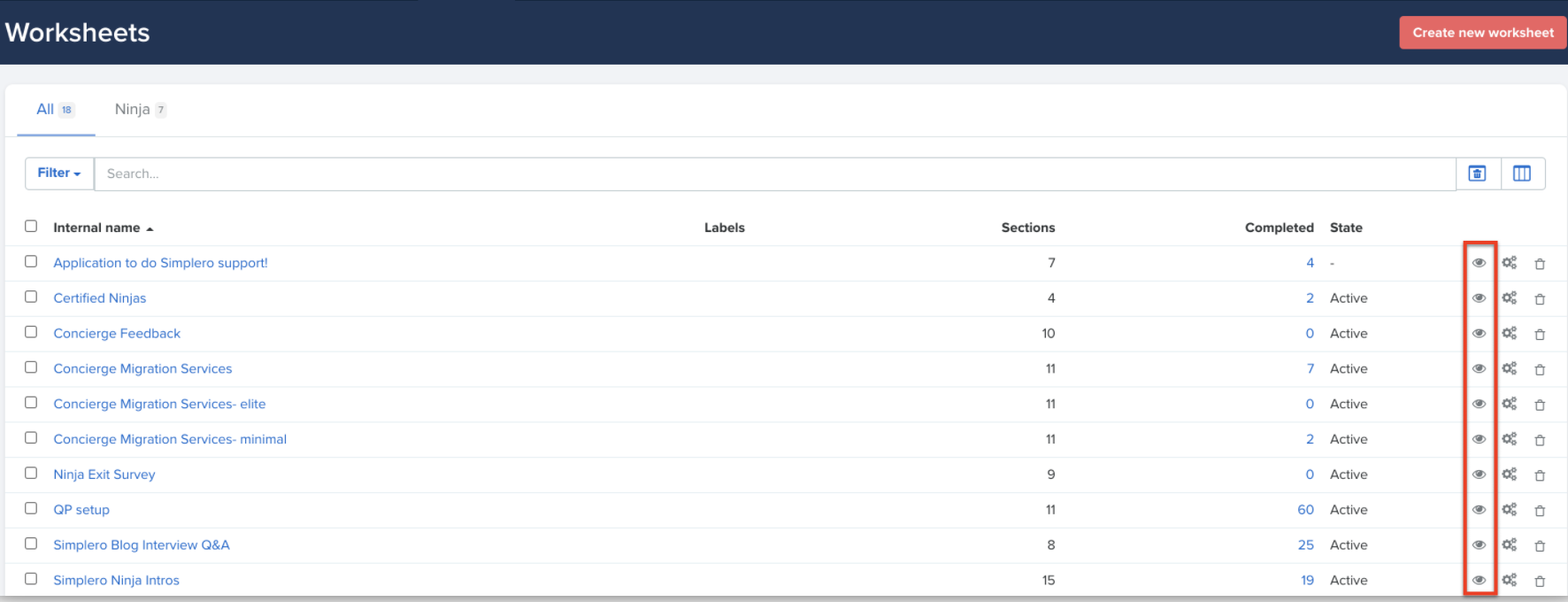Delete Application to do Simplero support! via trash icon
This screenshot has width=1568, height=602.
point(1540,264)
